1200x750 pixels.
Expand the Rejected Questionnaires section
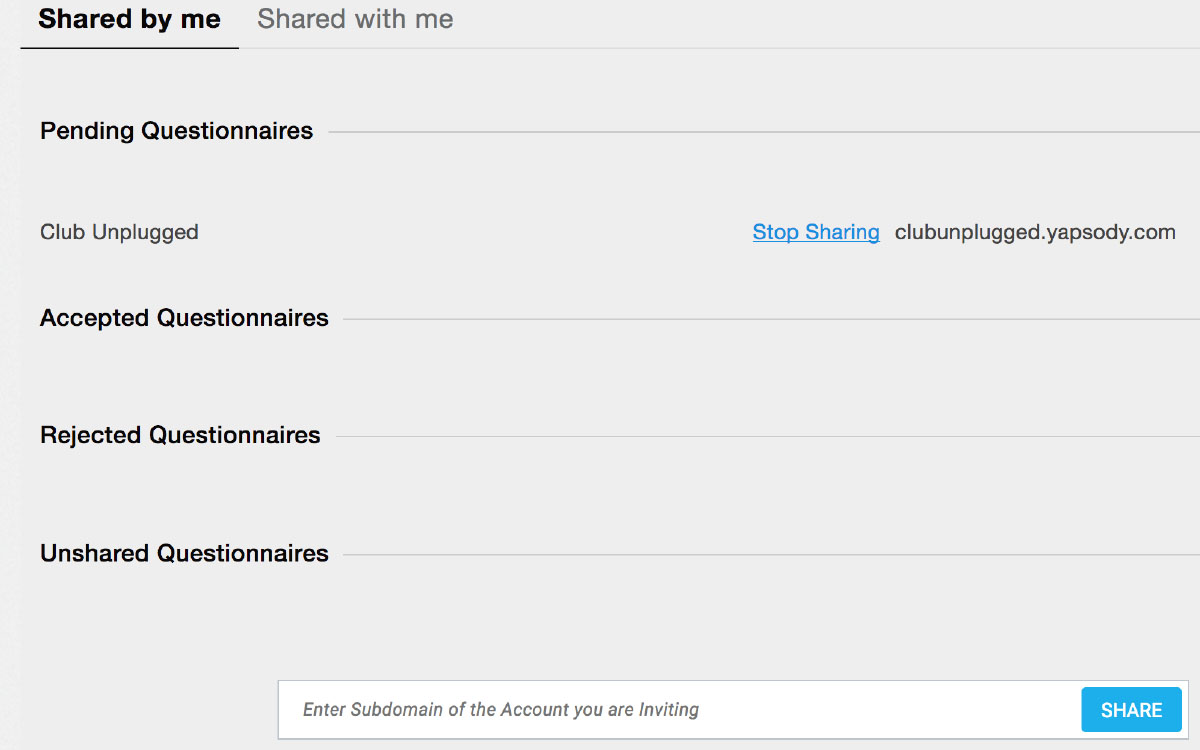tap(180, 435)
